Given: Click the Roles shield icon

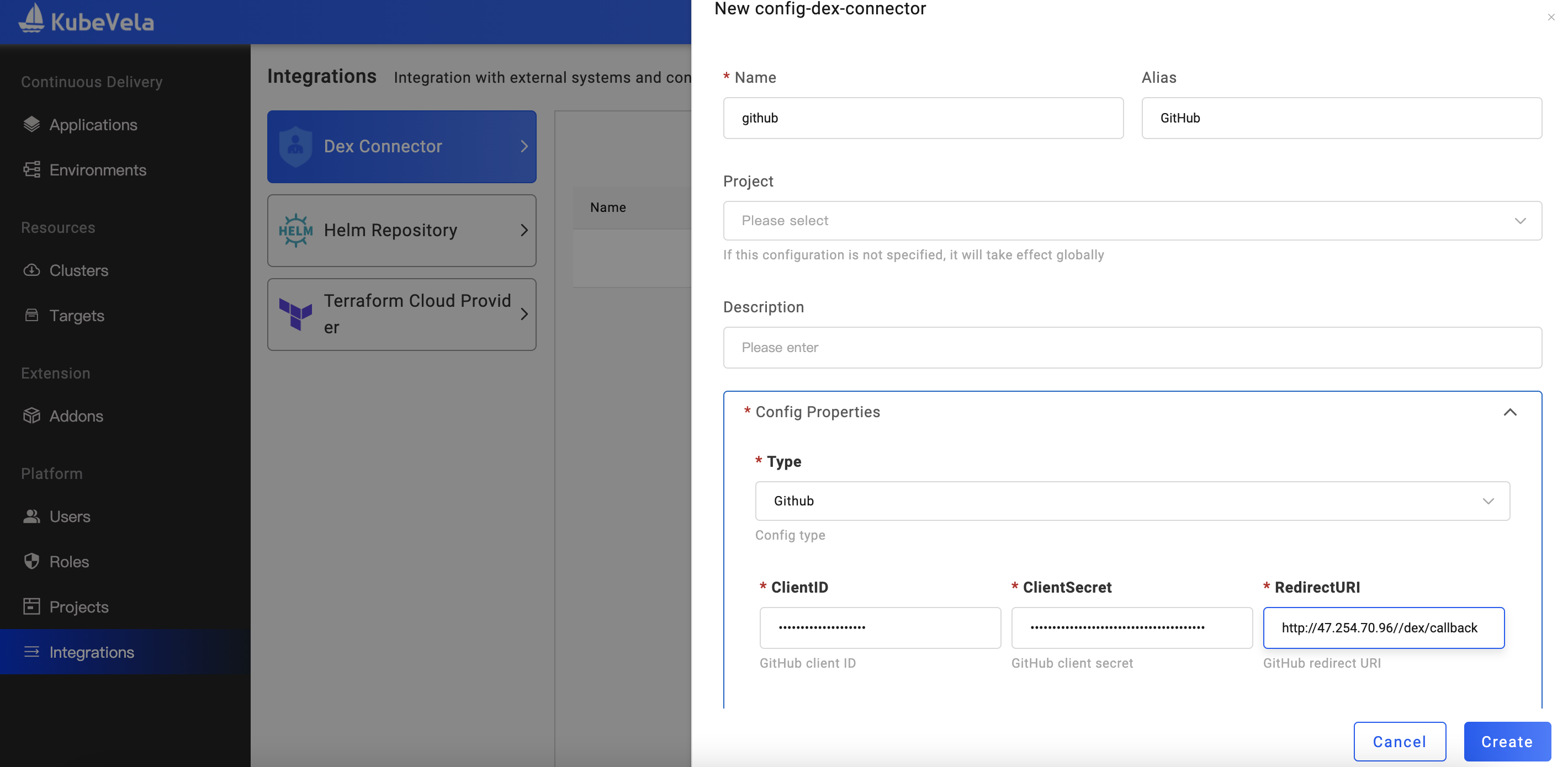Looking at the screenshot, I should click(x=31, y=561).
